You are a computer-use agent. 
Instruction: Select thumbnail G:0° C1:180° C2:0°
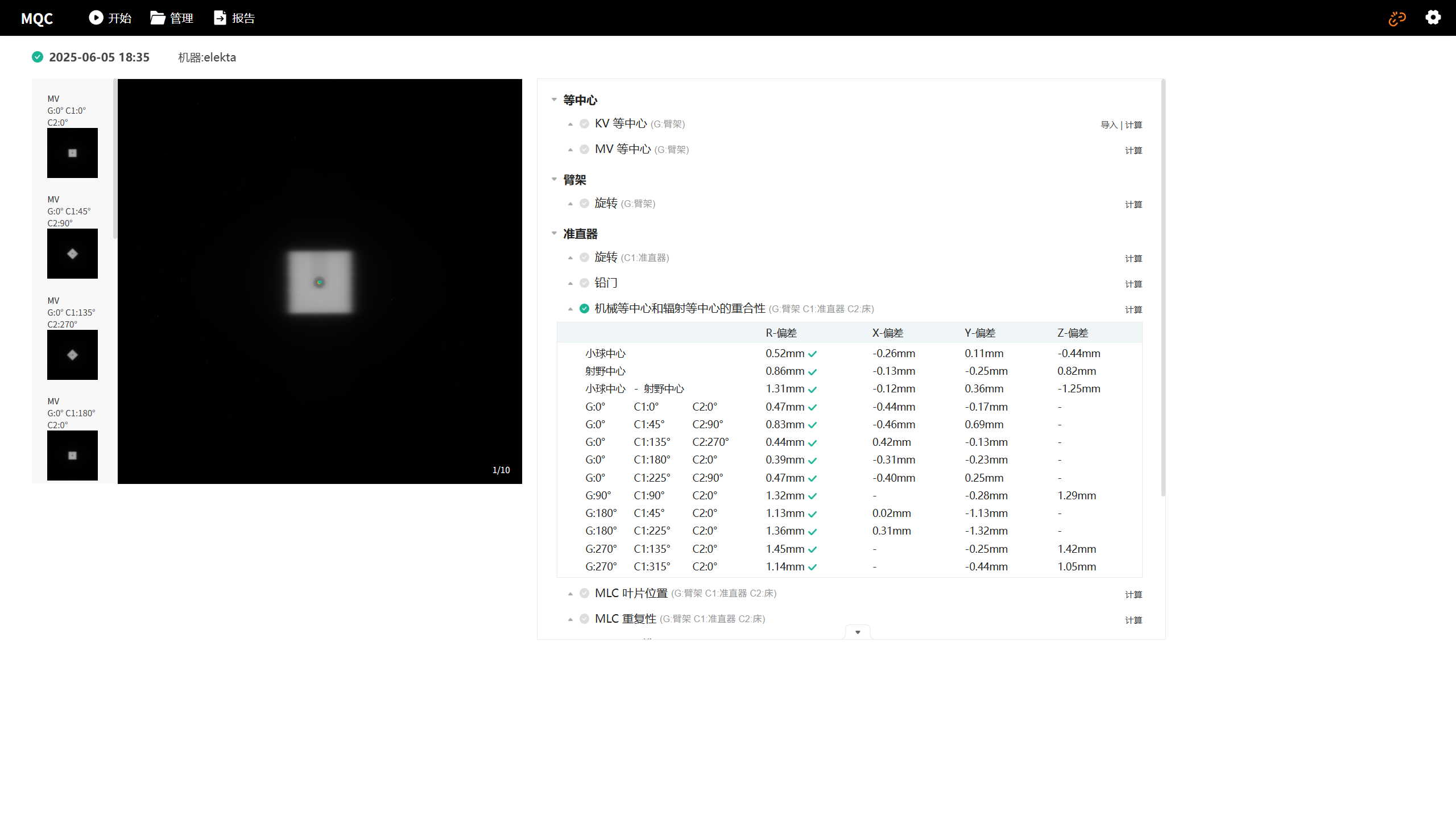click(x=72, y=456)
